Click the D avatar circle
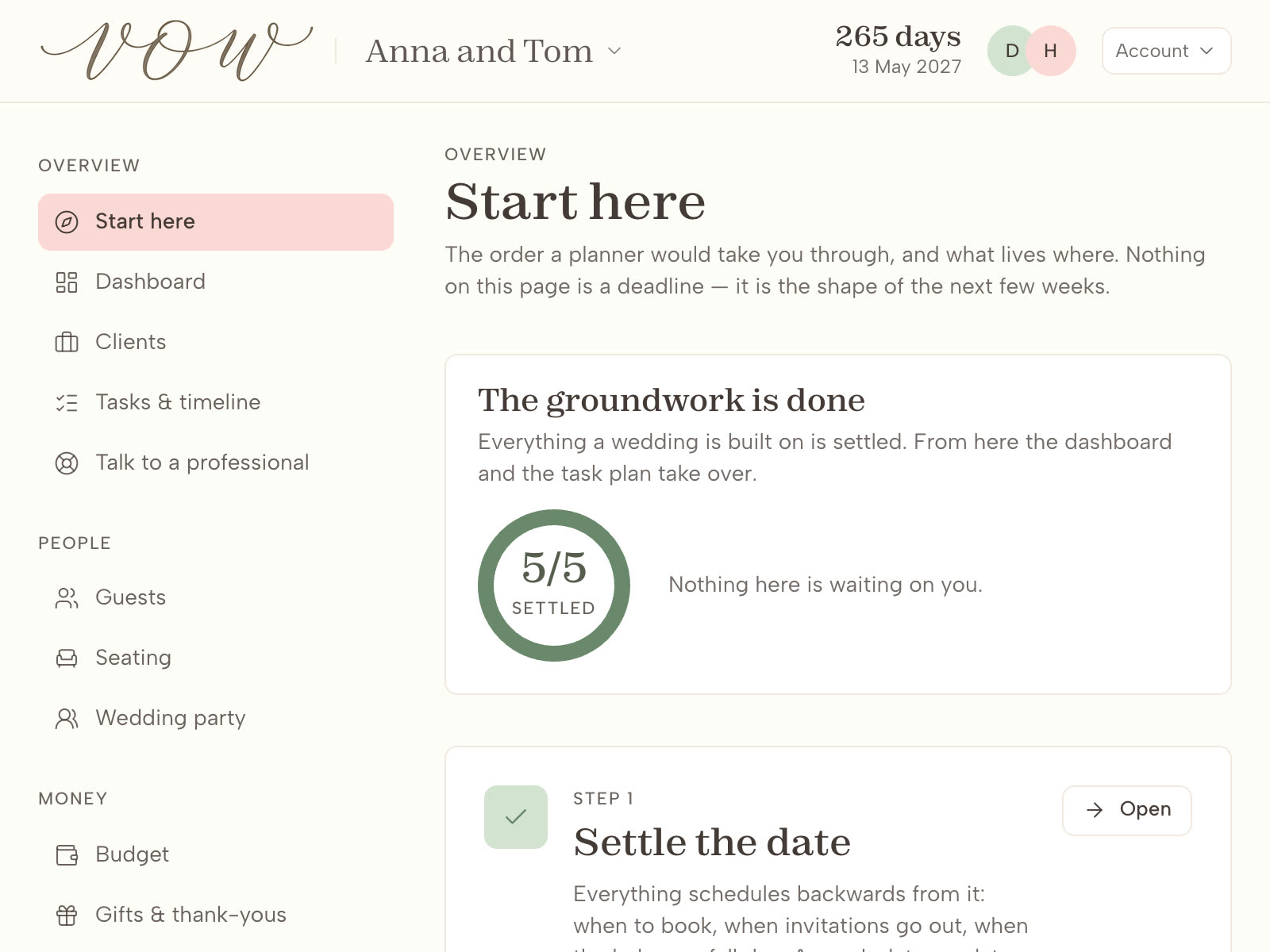Screen dimensions: 1270x952 (x=1008, y=51)
